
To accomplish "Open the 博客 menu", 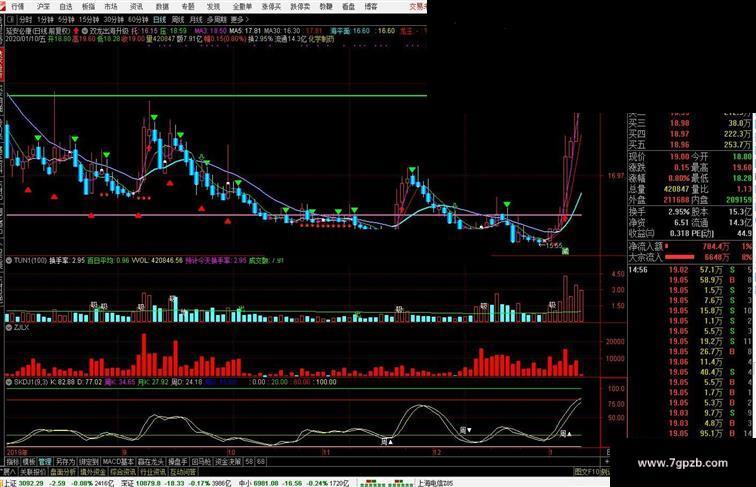I will click(371, 6).
